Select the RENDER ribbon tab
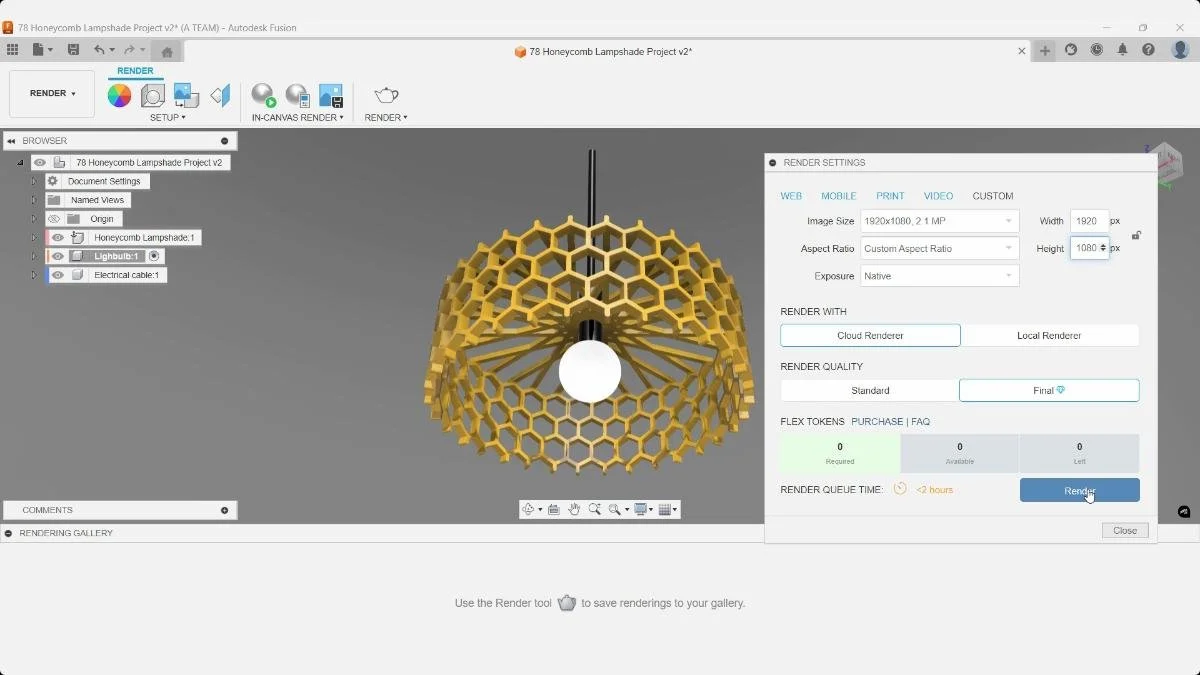Image resolution: width=1200 pixels, height=675 pixels. [x=135, y=71]
